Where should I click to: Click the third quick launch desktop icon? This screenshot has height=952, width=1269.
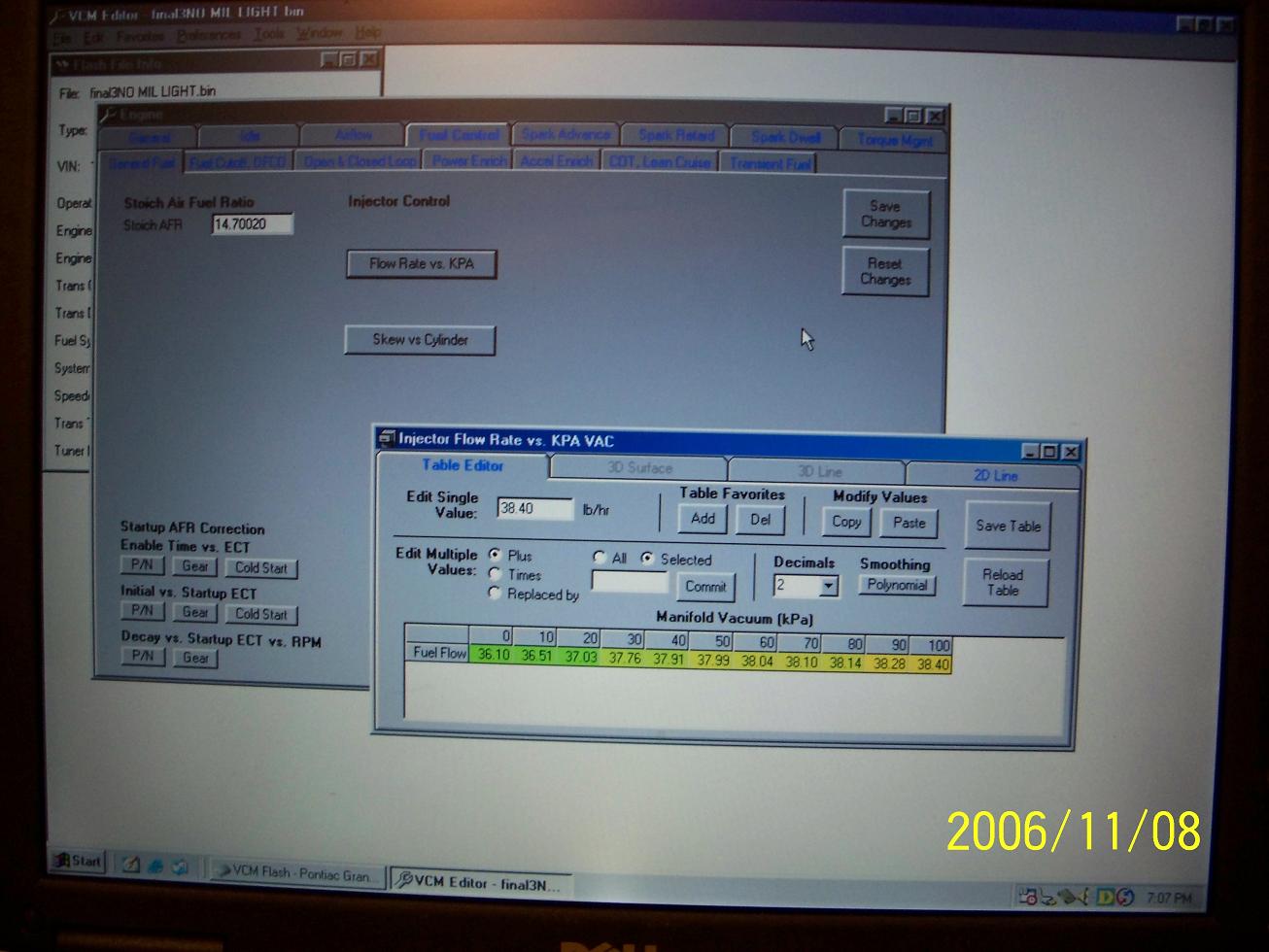180,867
